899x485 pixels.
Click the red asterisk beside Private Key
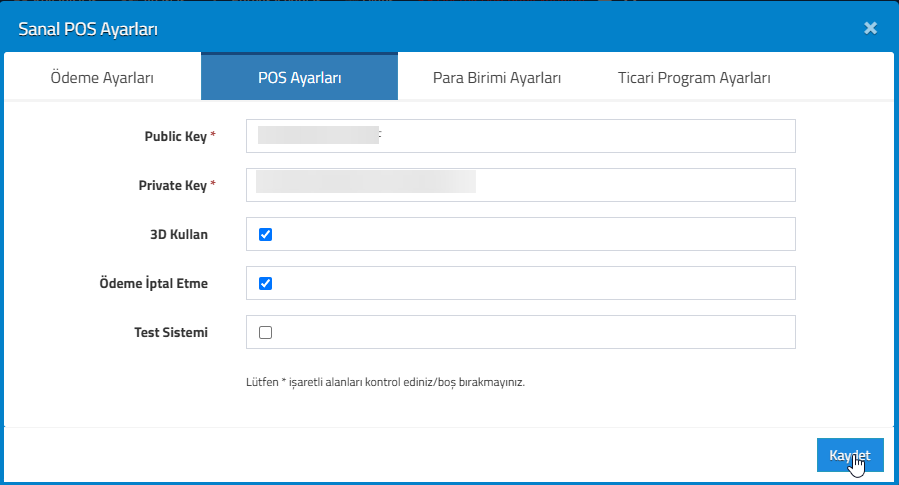[x=213, y=183]
